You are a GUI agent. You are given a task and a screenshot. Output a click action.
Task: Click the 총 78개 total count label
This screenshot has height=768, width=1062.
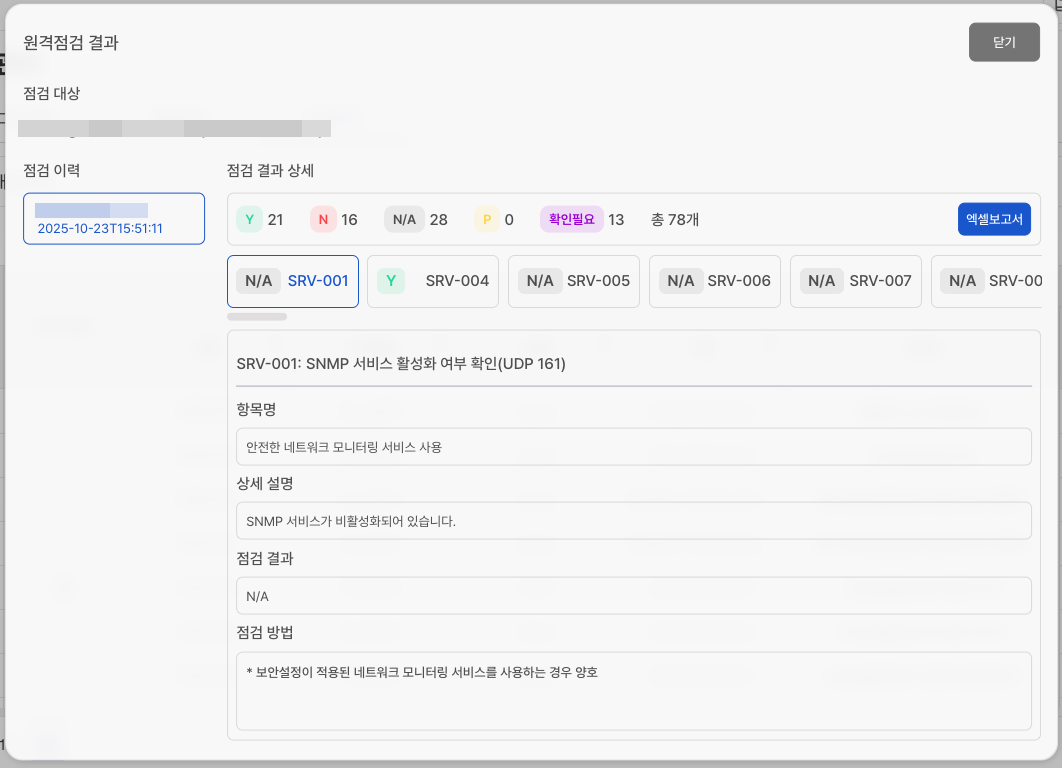click(x=675, y=219)
